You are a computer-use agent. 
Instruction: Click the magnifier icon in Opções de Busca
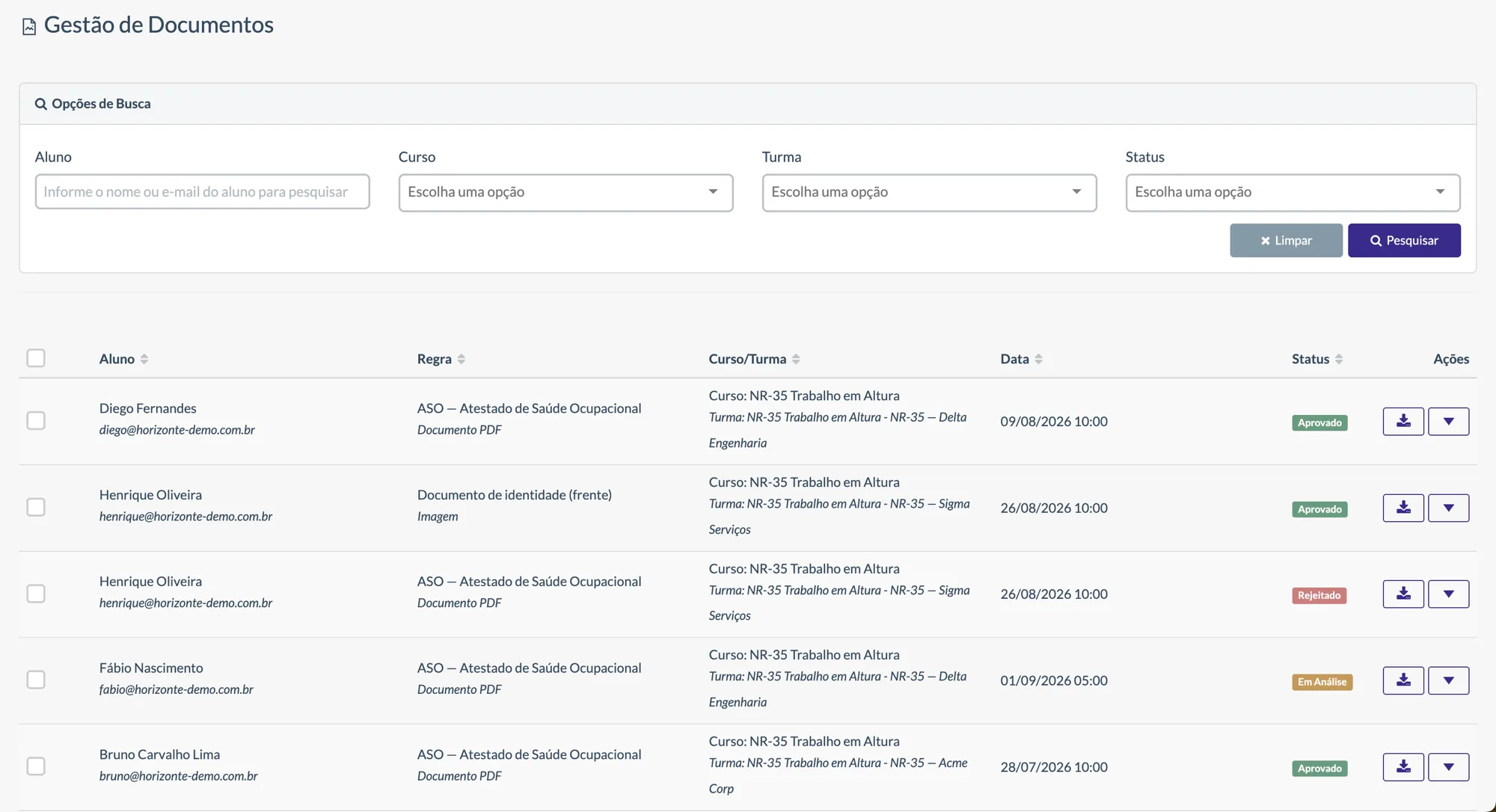pyautogui.click(x=41, y=104)
